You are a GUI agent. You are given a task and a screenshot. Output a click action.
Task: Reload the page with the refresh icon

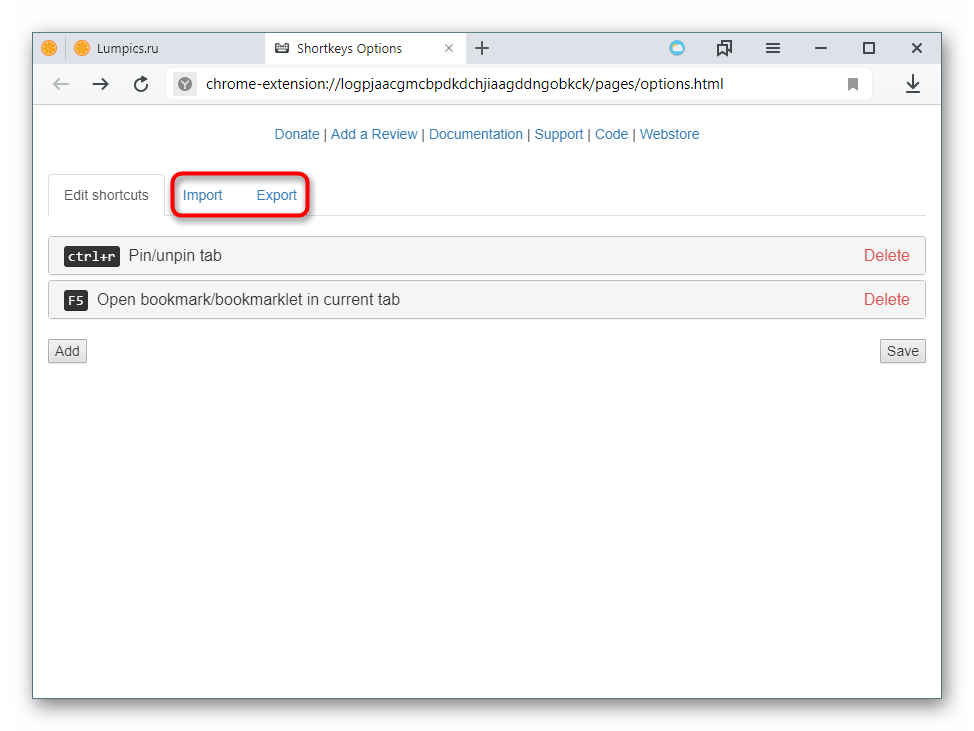pos(141,84)
